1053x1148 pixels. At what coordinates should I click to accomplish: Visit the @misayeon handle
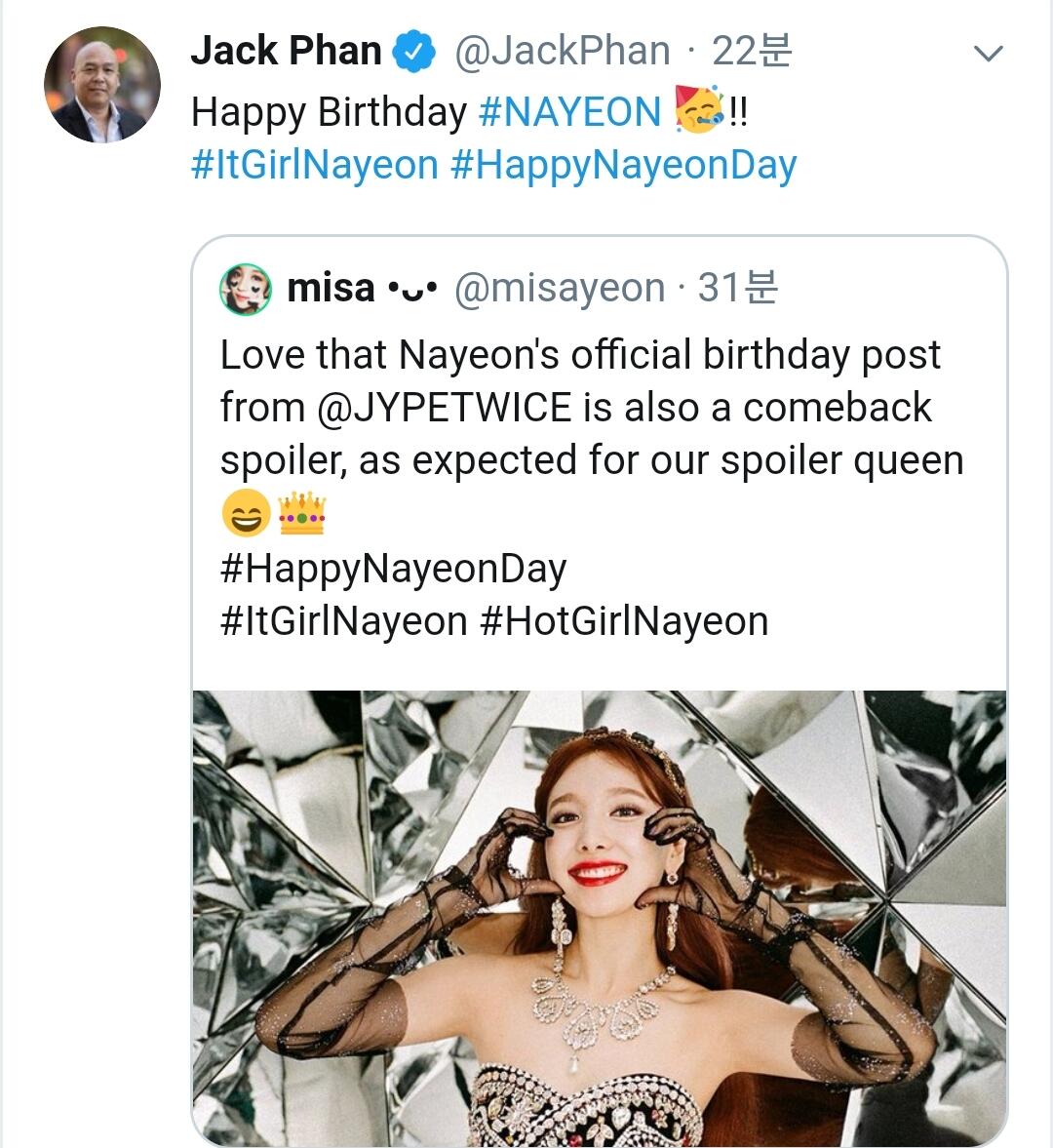pyautogui.click(x=560, y=288)
